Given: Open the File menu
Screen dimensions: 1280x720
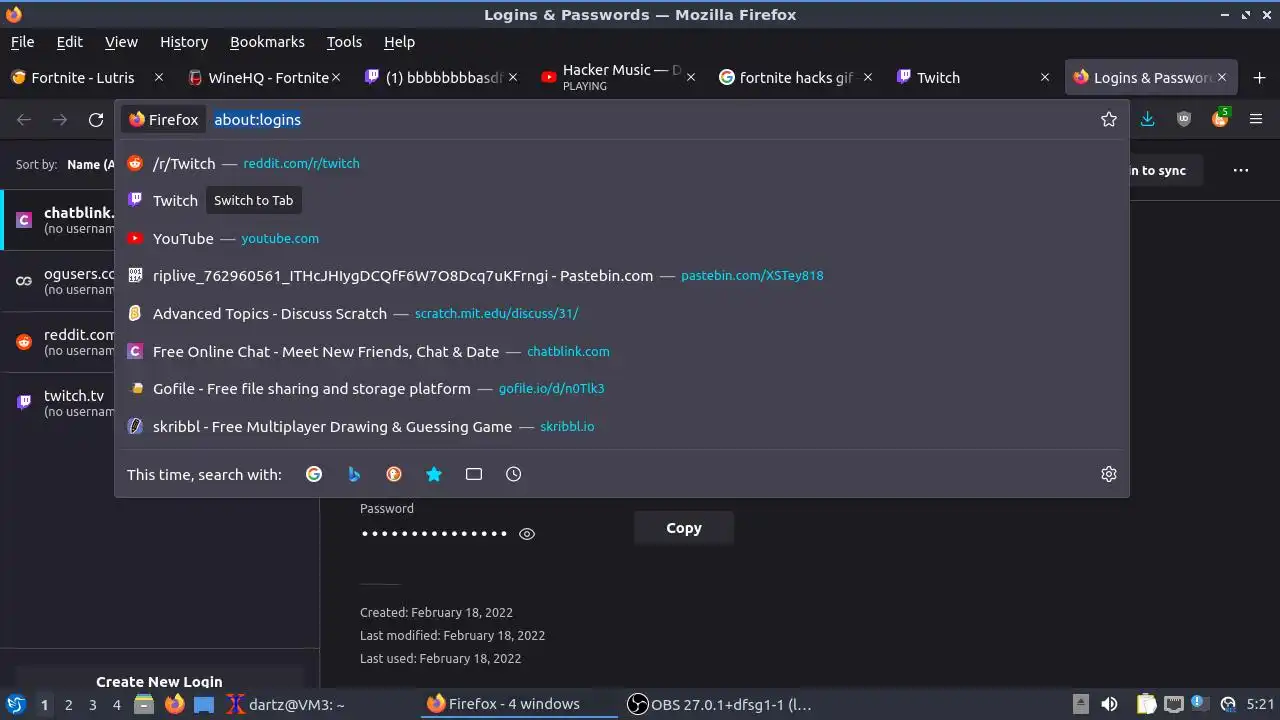Looking at the screenshot, I should (x=22, y=42).
